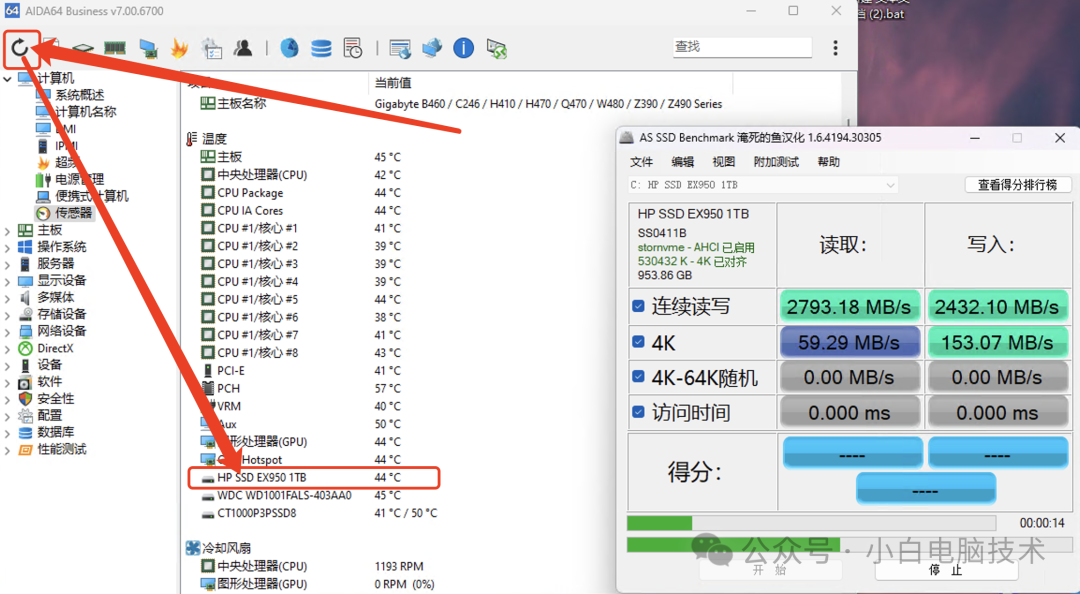
Task: Expand the 主板 tree node
Action: tap(8, 230)
